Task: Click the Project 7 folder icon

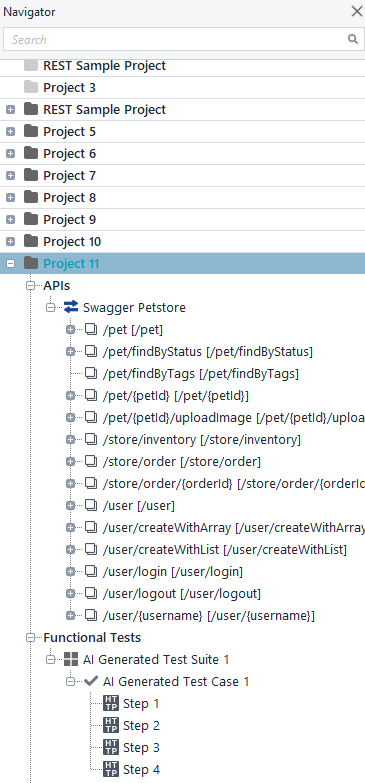Action: (31, 175)
